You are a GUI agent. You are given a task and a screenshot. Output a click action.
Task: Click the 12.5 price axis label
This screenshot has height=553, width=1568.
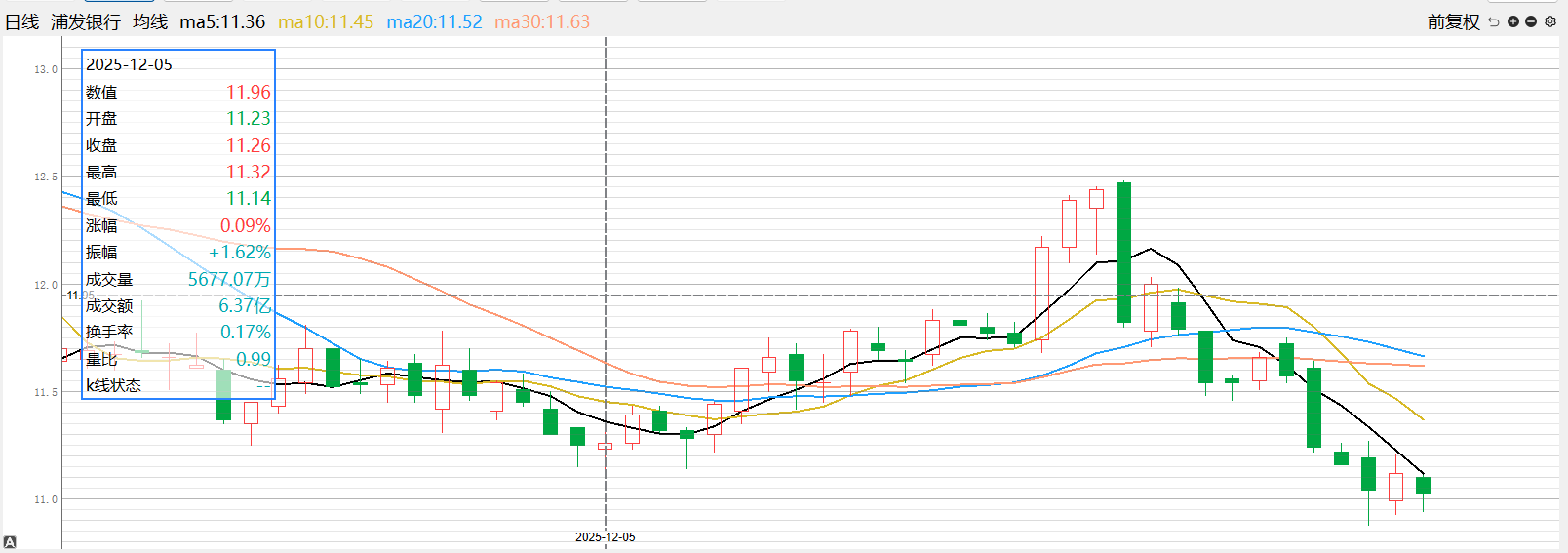(x=46, y=177)
